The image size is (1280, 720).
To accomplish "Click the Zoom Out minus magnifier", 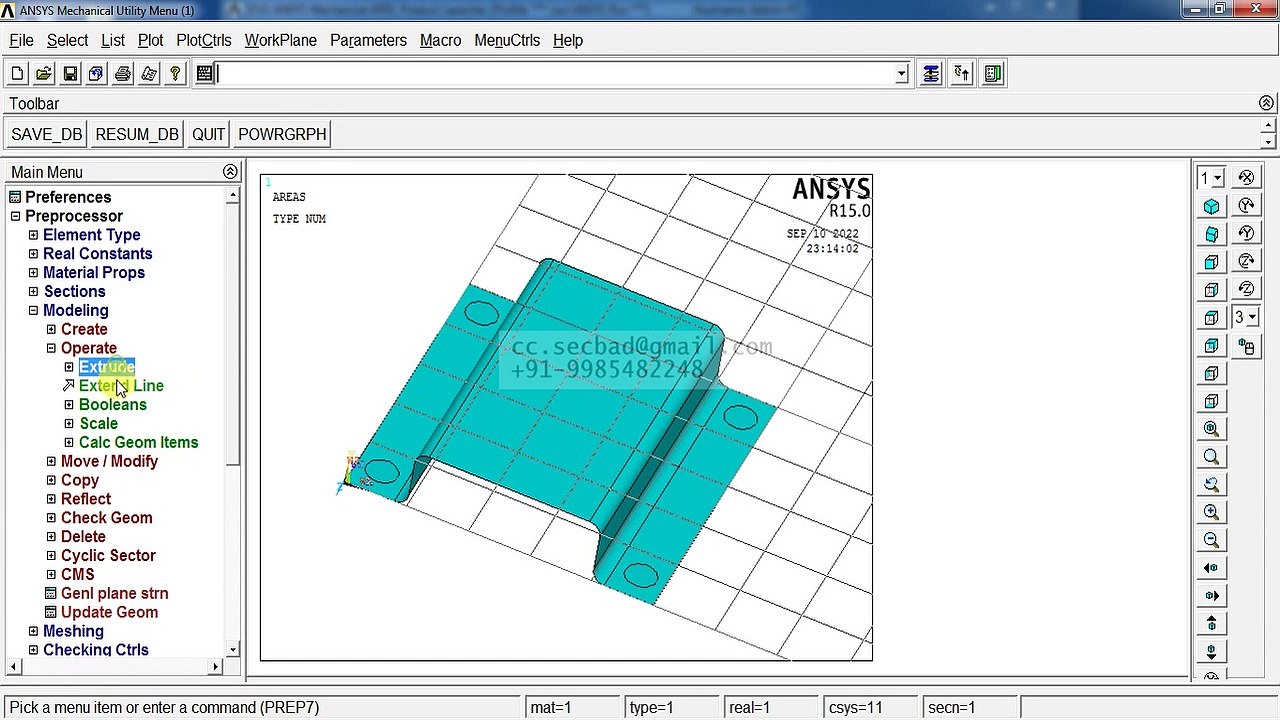I will click(1212, 540).
